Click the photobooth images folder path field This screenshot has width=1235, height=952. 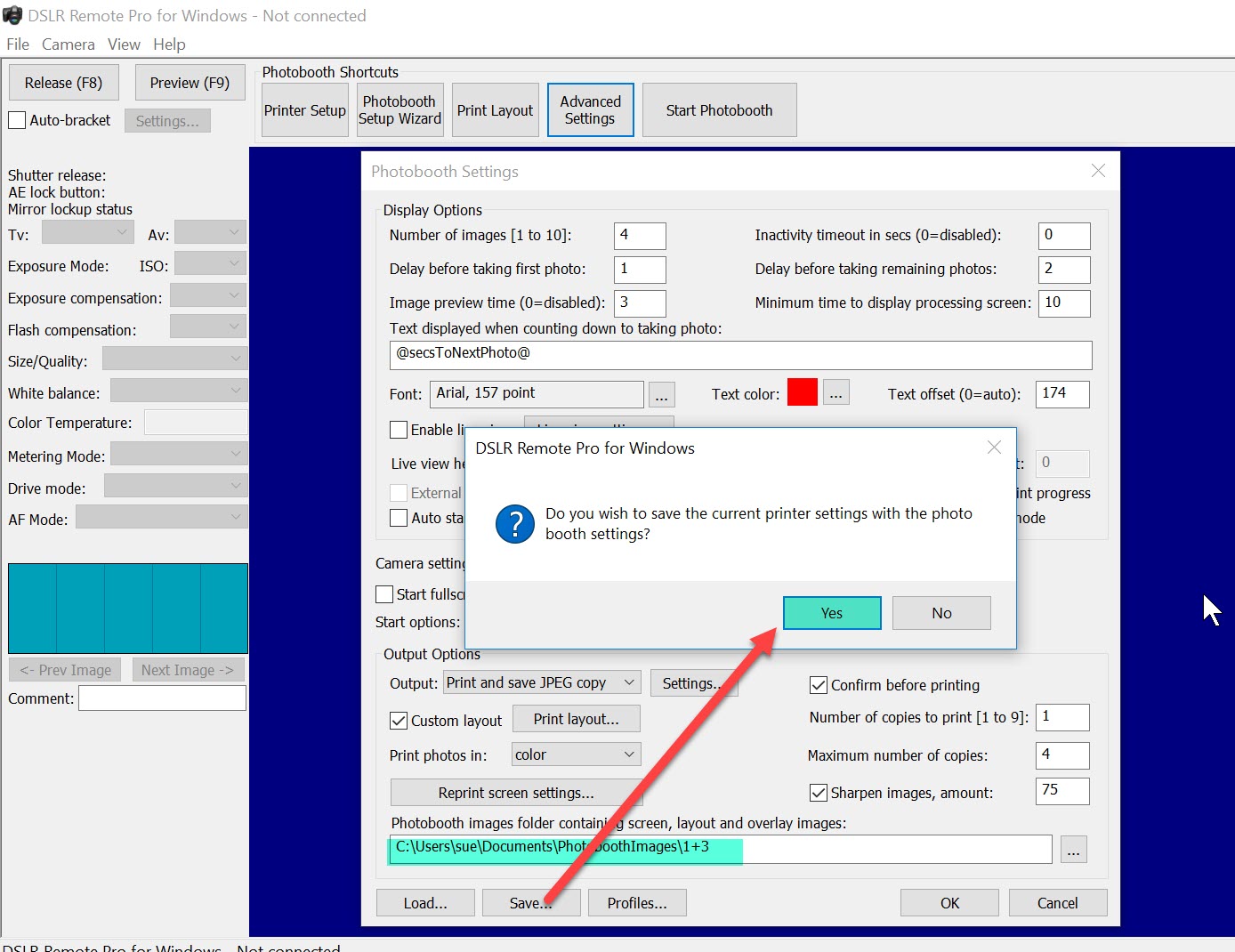(x=720, y=849)
